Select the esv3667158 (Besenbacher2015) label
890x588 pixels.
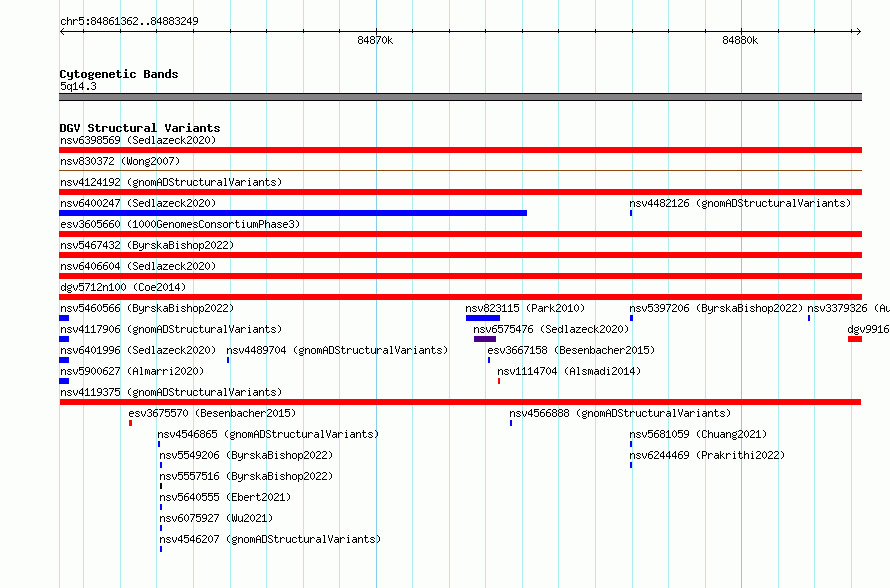(x=571, y=350)
